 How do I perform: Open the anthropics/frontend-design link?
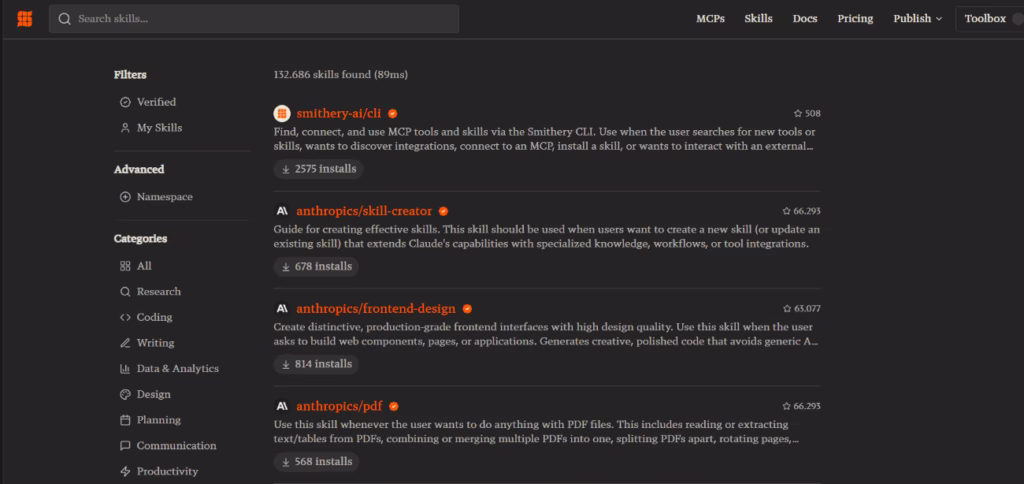point(376,308)
